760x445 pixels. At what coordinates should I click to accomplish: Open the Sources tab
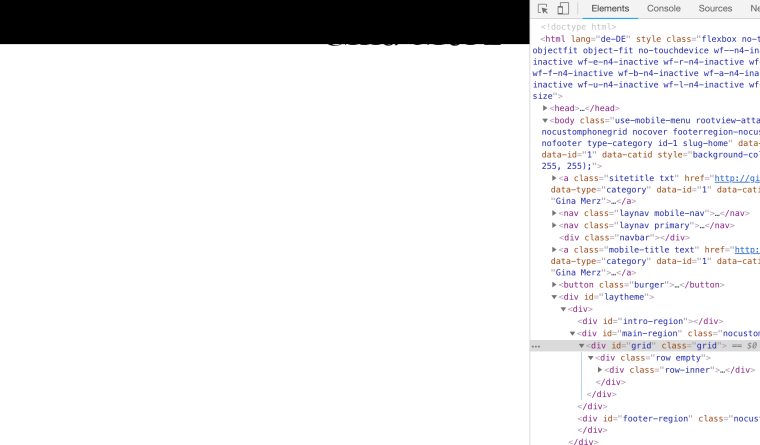pyautogui.click(x=715, y=9)
